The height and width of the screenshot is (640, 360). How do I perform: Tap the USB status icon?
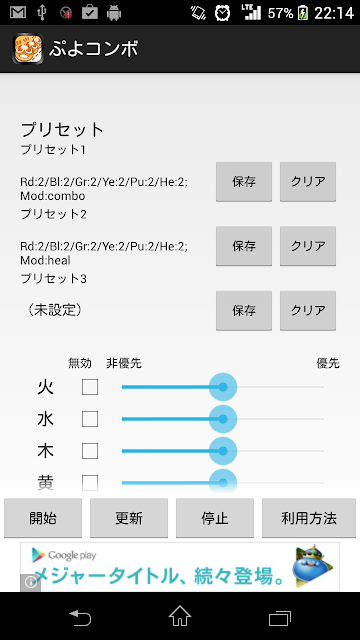click(41, 12)
